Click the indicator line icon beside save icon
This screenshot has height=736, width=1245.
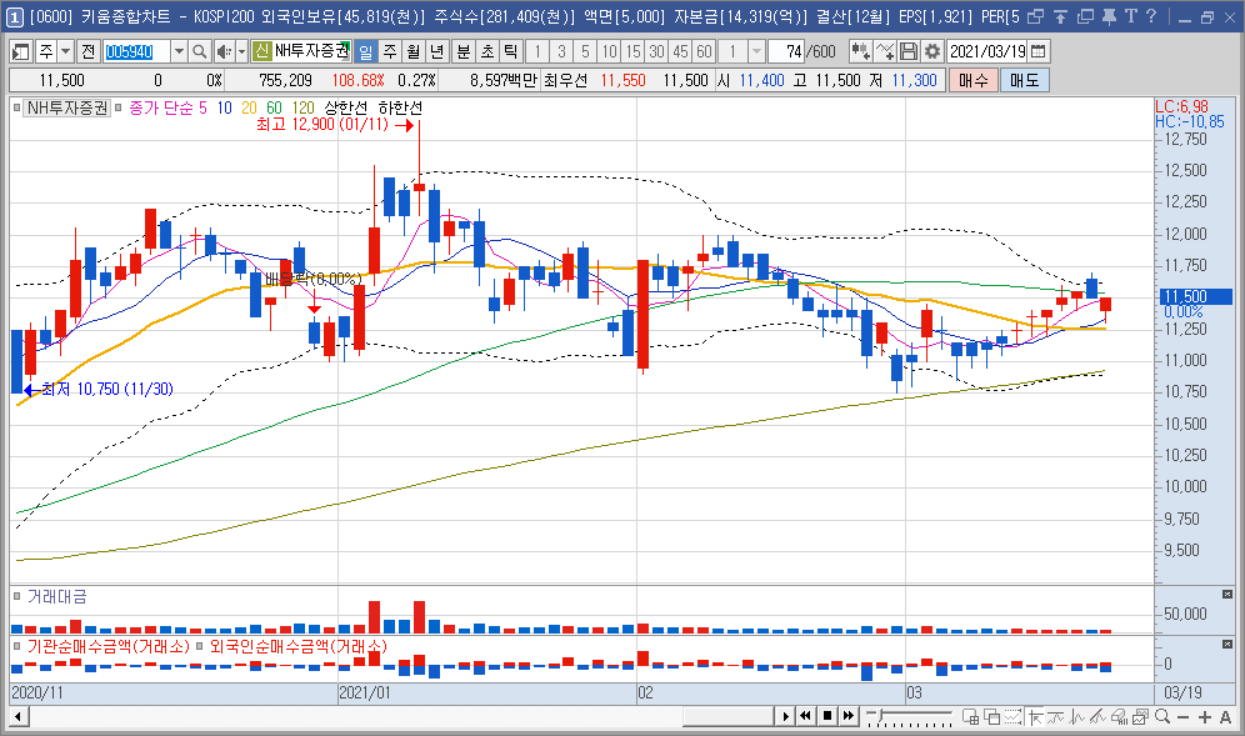tap(884, 51)
